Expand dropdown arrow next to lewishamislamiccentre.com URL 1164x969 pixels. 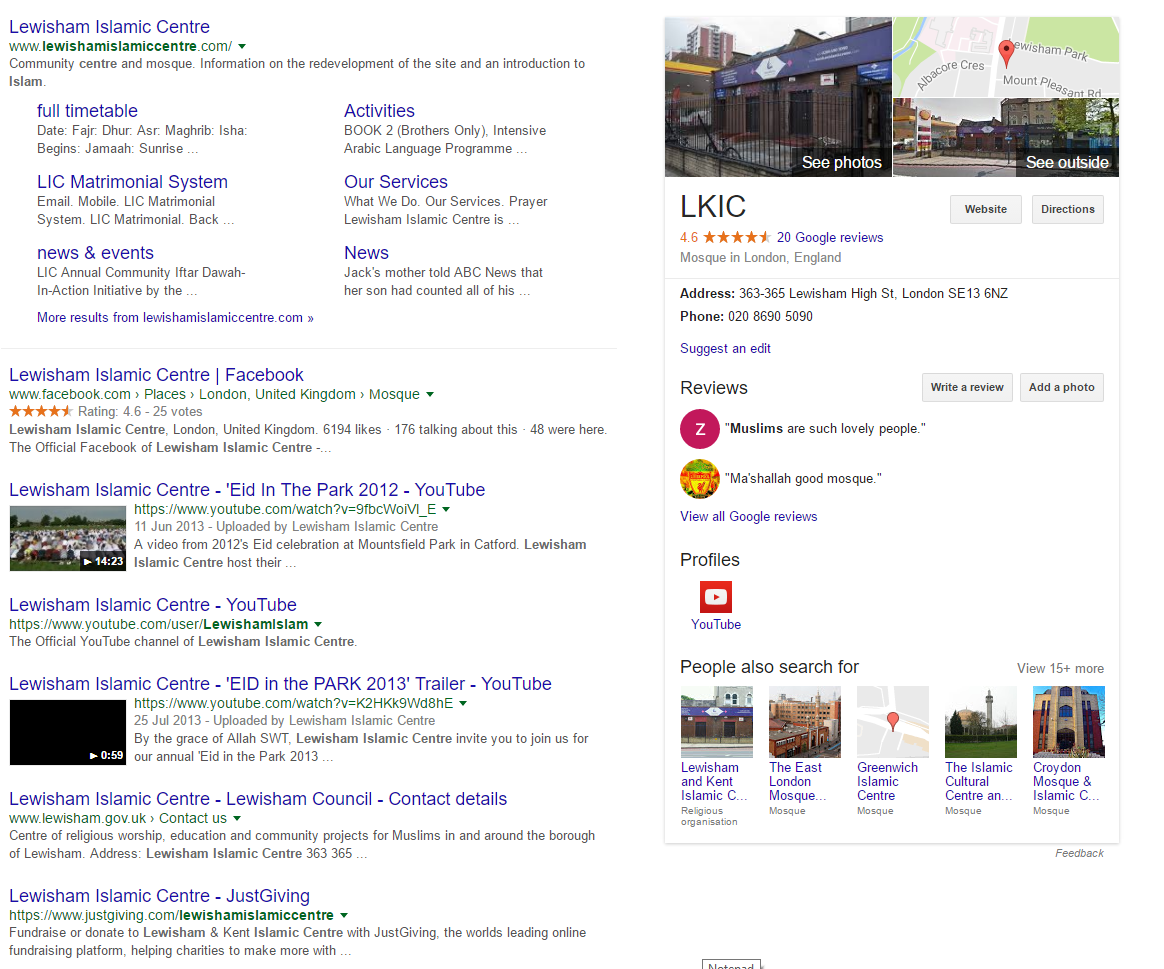click(x=242, y=46)
